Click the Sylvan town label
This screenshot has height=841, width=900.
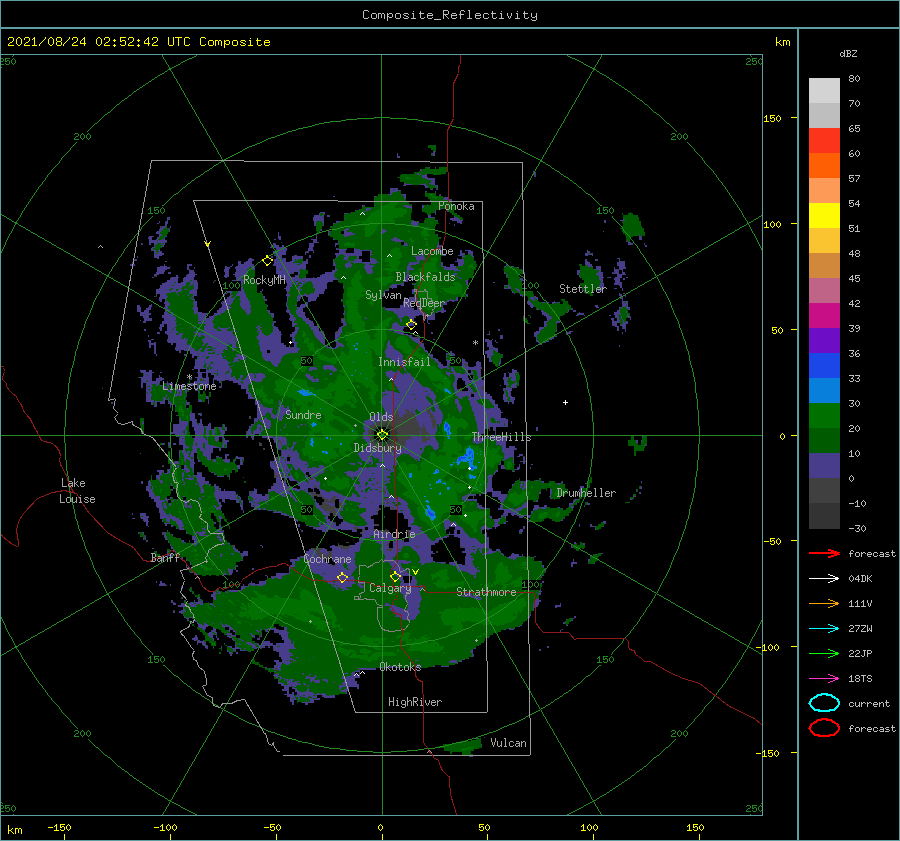[x=383, y=295]
